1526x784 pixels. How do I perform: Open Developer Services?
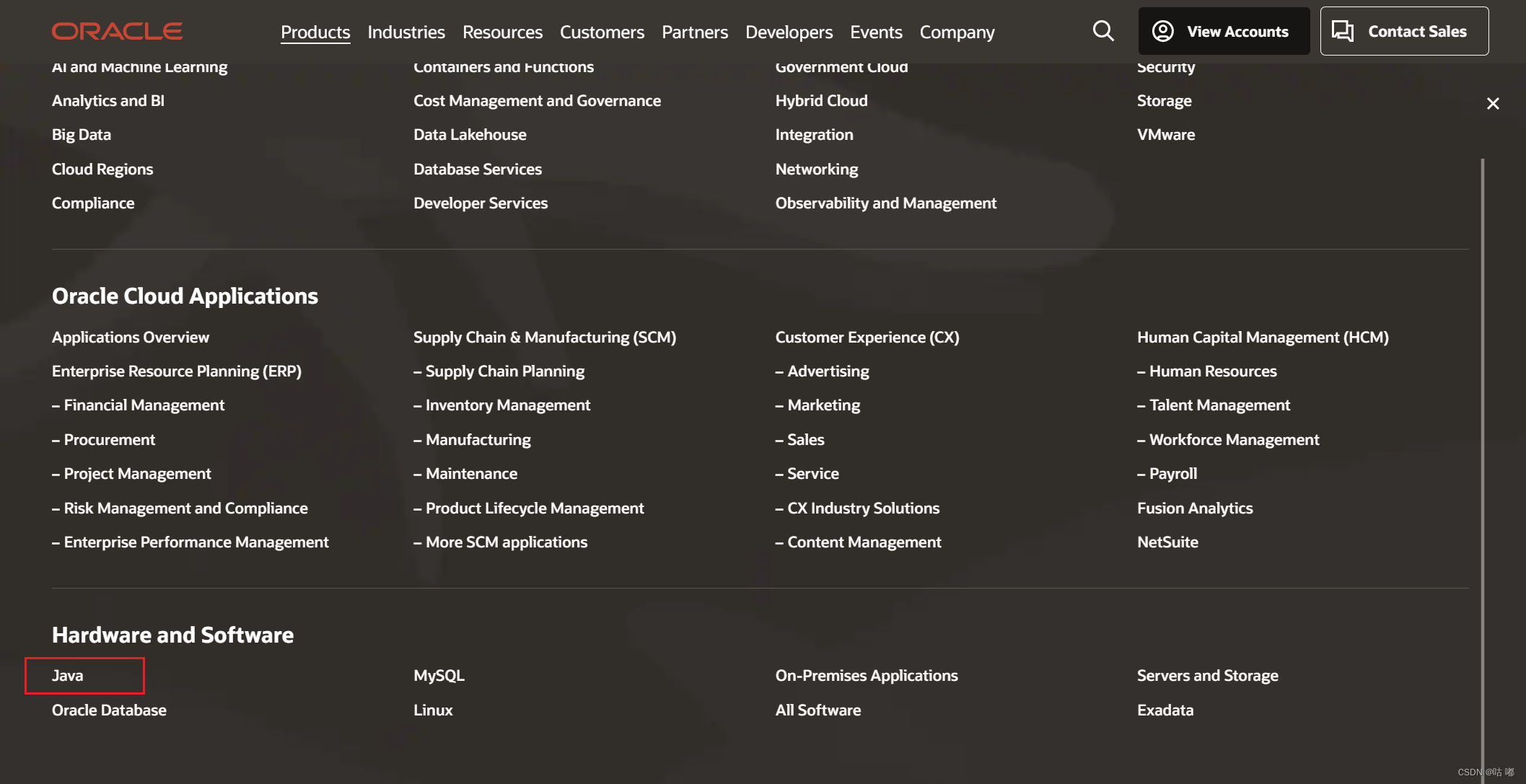tap(481, 203)
